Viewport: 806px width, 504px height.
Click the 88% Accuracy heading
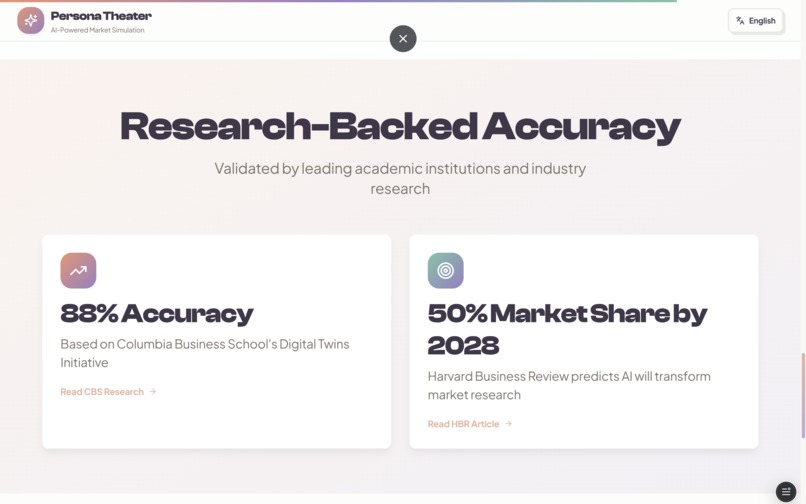[x=157, y=314]
